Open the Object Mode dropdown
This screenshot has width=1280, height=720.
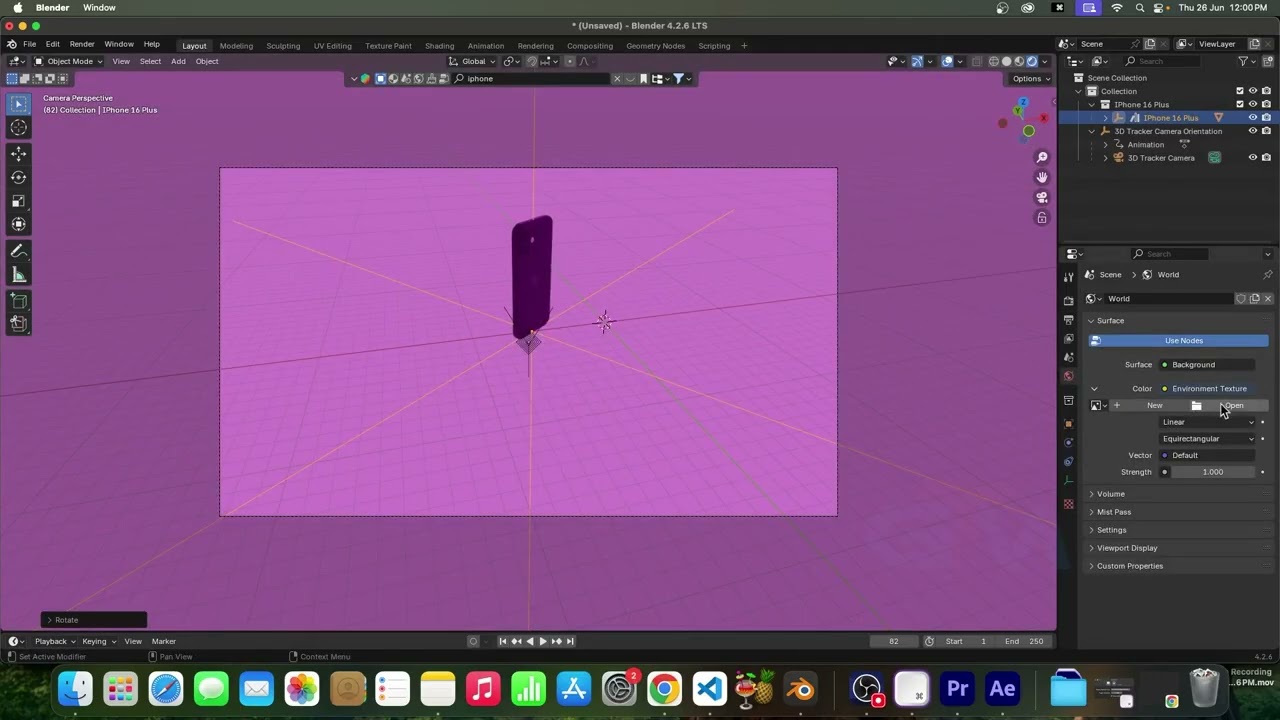point(68,61)
